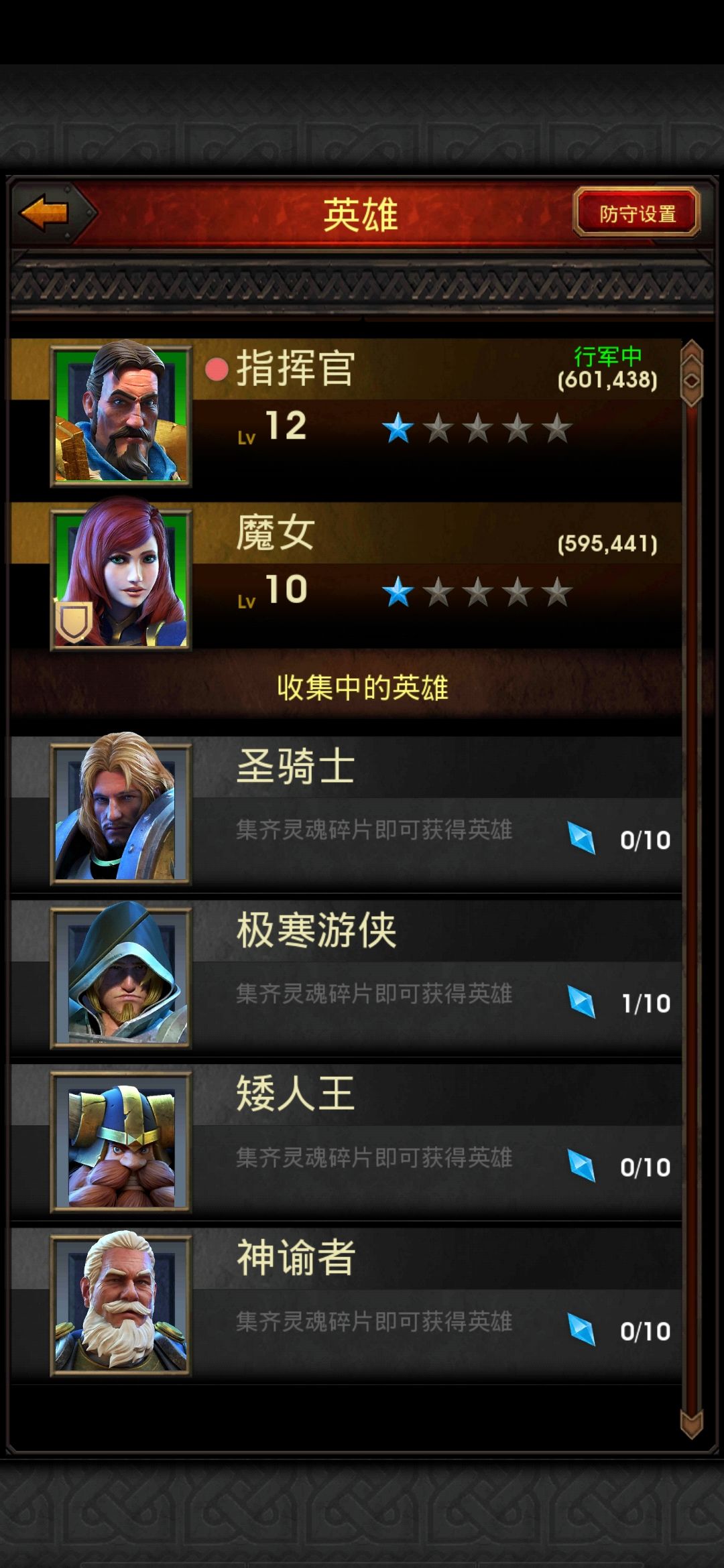The width and height of the screenshot is (724, 1568).
Task: Click the scrollbar down arrow
Action: pyautogui.click(x=691, y=1424)
